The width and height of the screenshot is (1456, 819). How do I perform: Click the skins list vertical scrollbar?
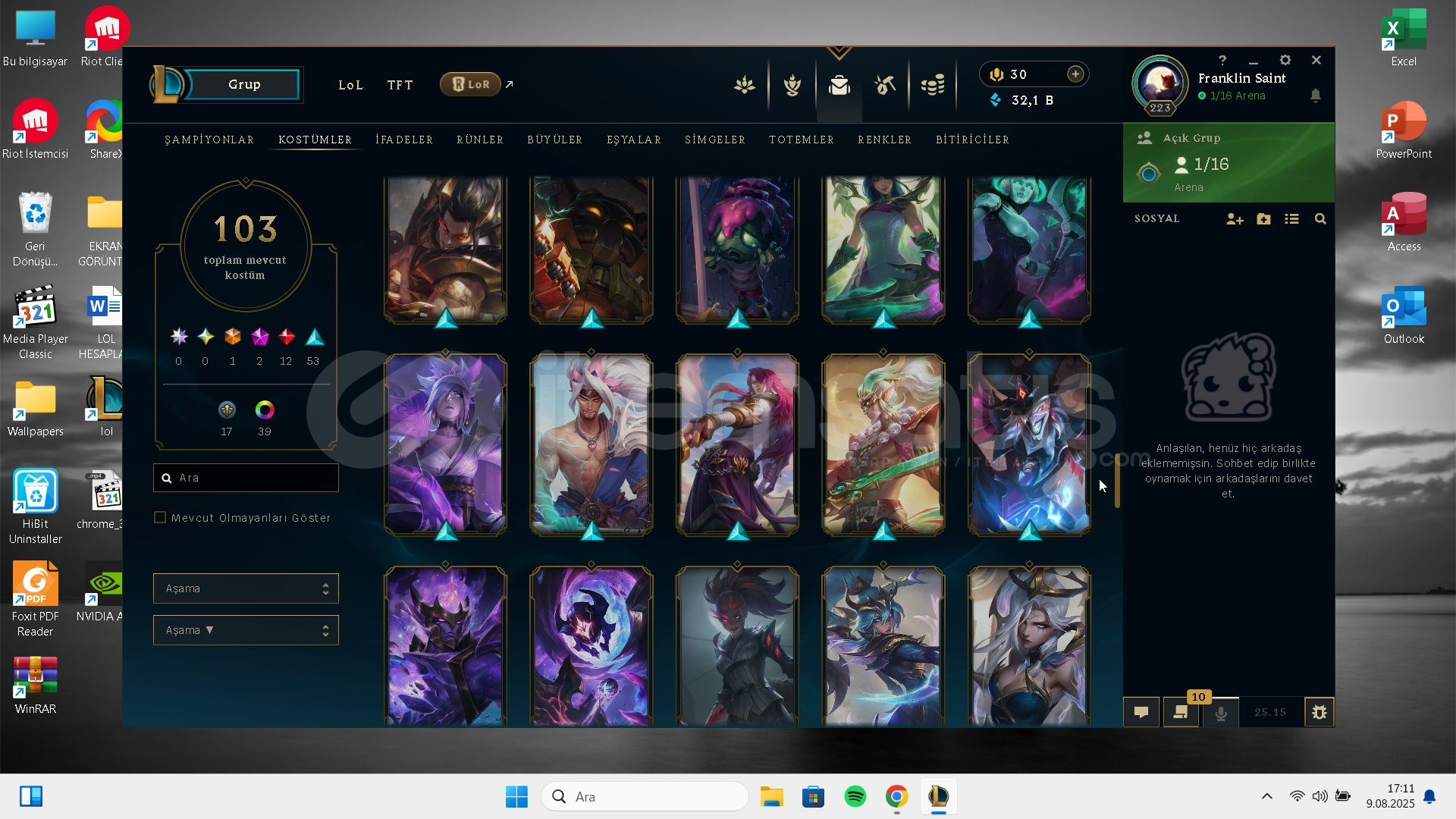point(1117,481)
